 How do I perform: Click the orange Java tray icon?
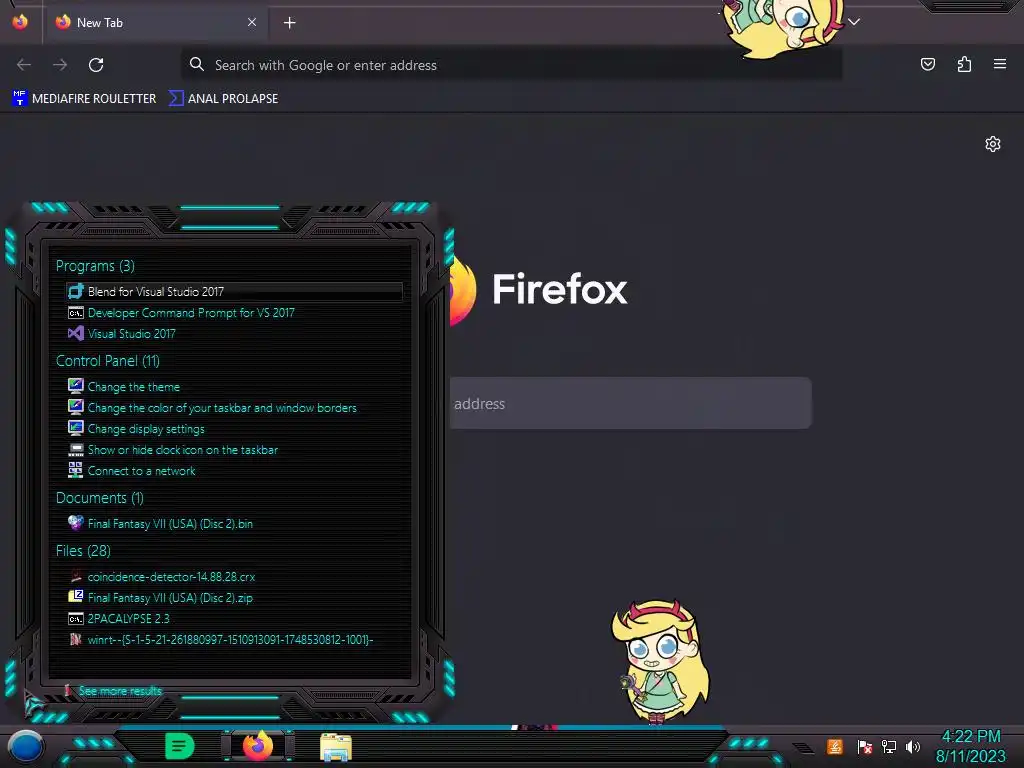[835, 746]
